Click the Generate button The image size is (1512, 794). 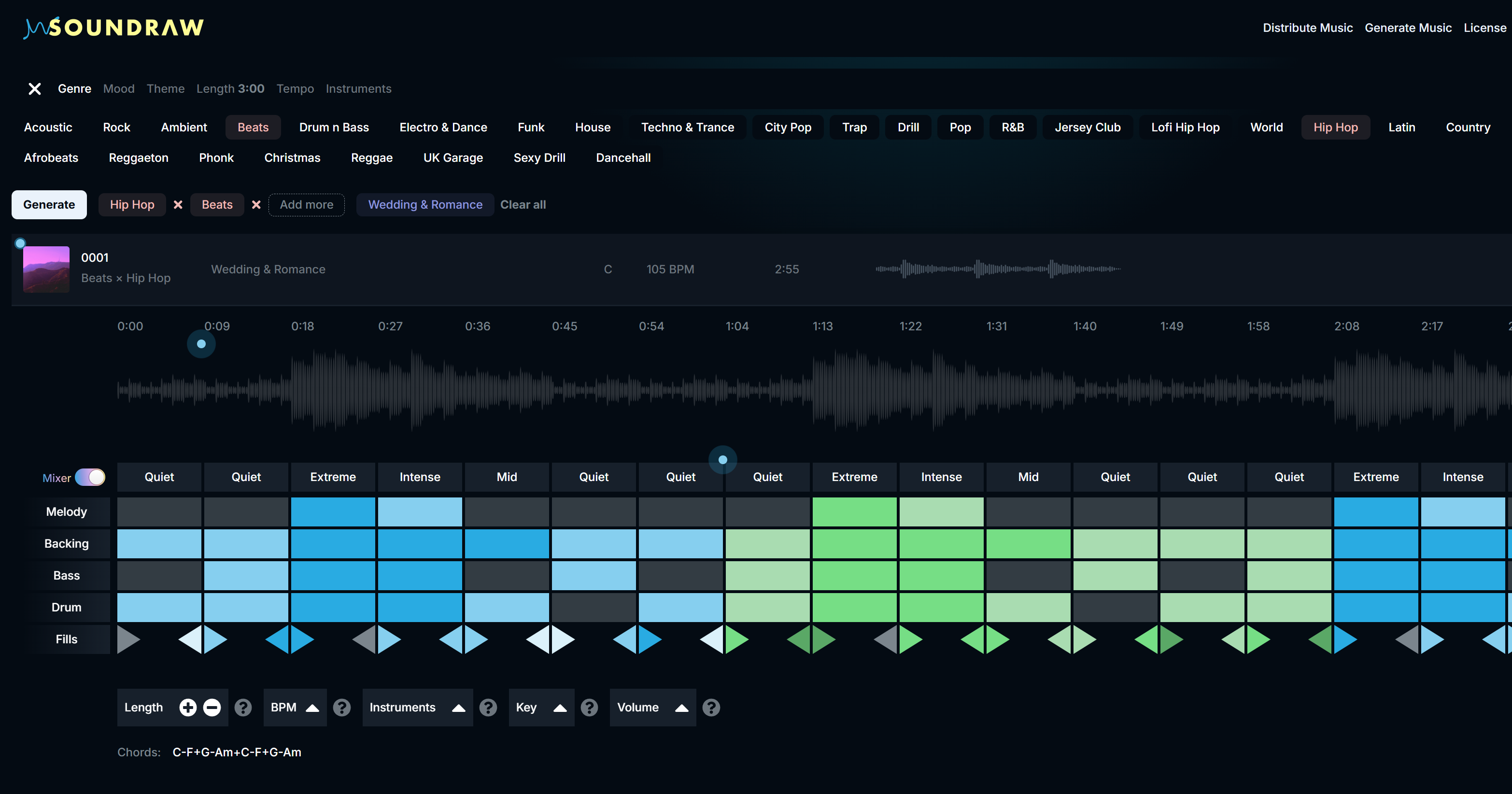[x=49, y=205]
